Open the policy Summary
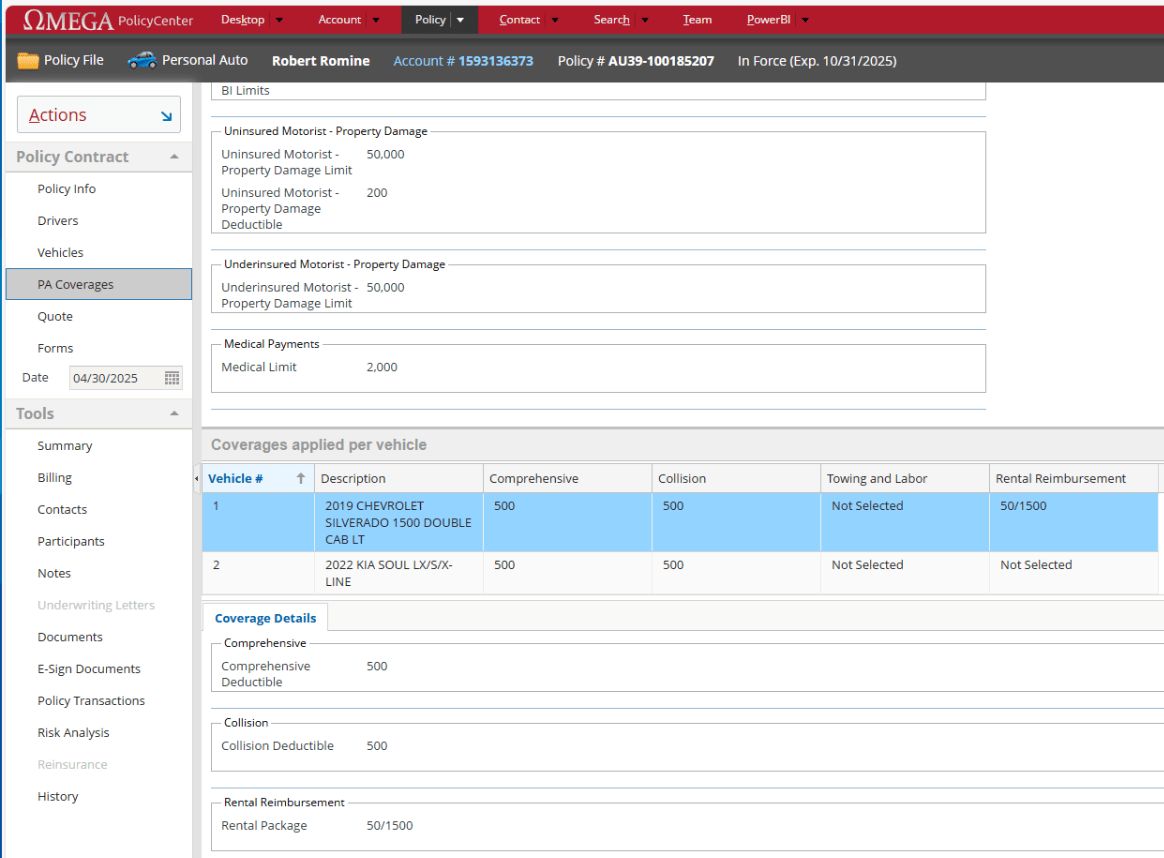The image size is (1164, 858). (65, 445)
